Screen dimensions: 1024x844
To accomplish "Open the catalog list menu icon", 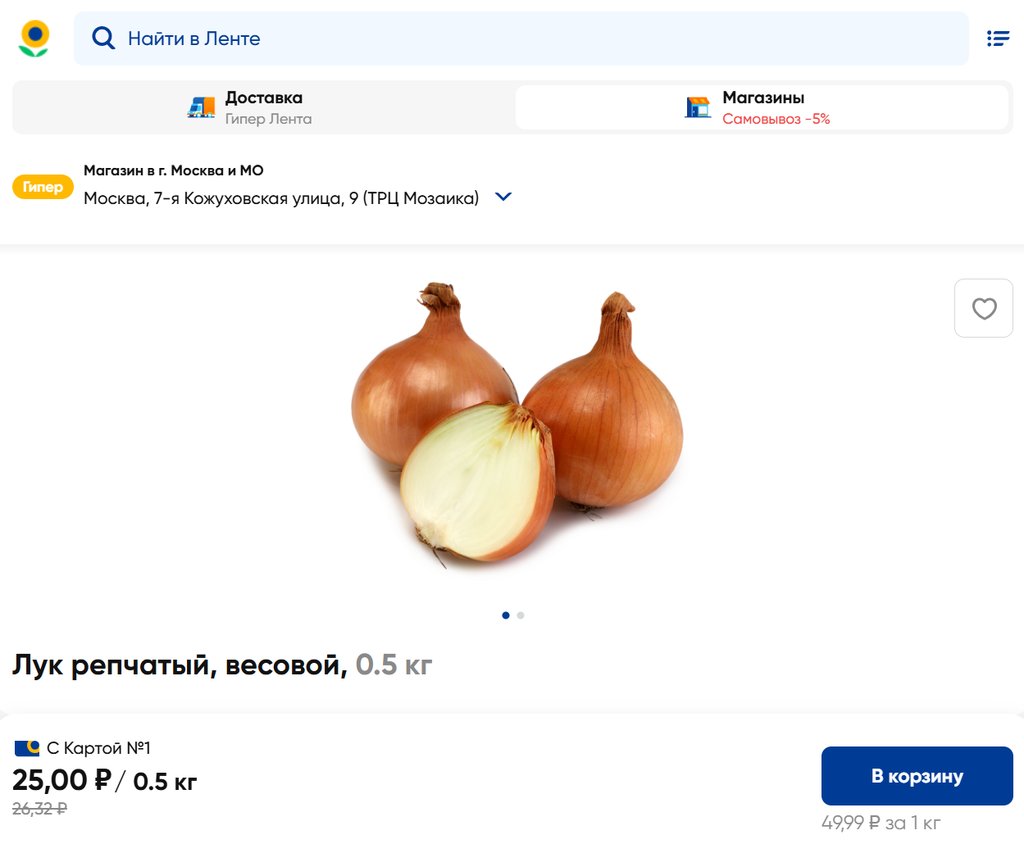I will (x=998, y=39).
